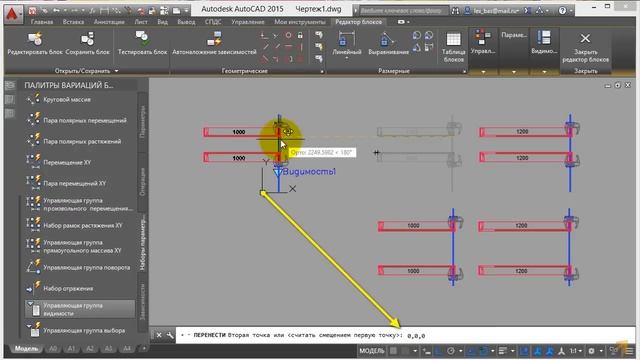
Task: Click the binoculars search icon
Action: click(455, 11)
